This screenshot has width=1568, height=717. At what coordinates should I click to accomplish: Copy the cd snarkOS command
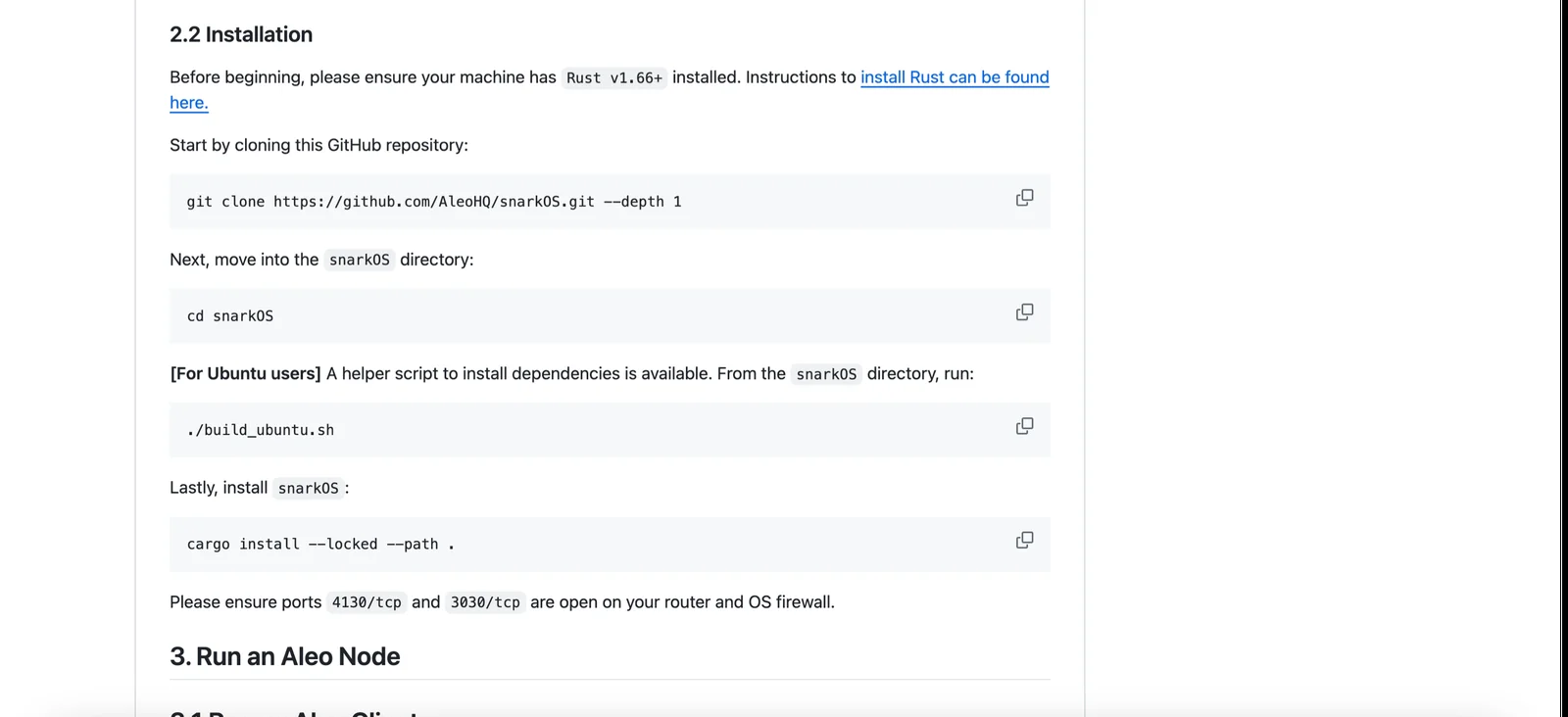click(1024, 312)
